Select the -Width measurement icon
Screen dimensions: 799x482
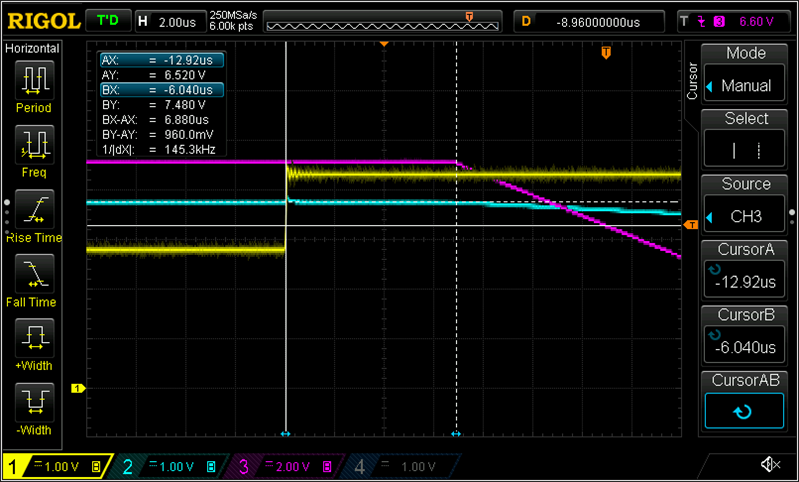[x=33, y=402]
